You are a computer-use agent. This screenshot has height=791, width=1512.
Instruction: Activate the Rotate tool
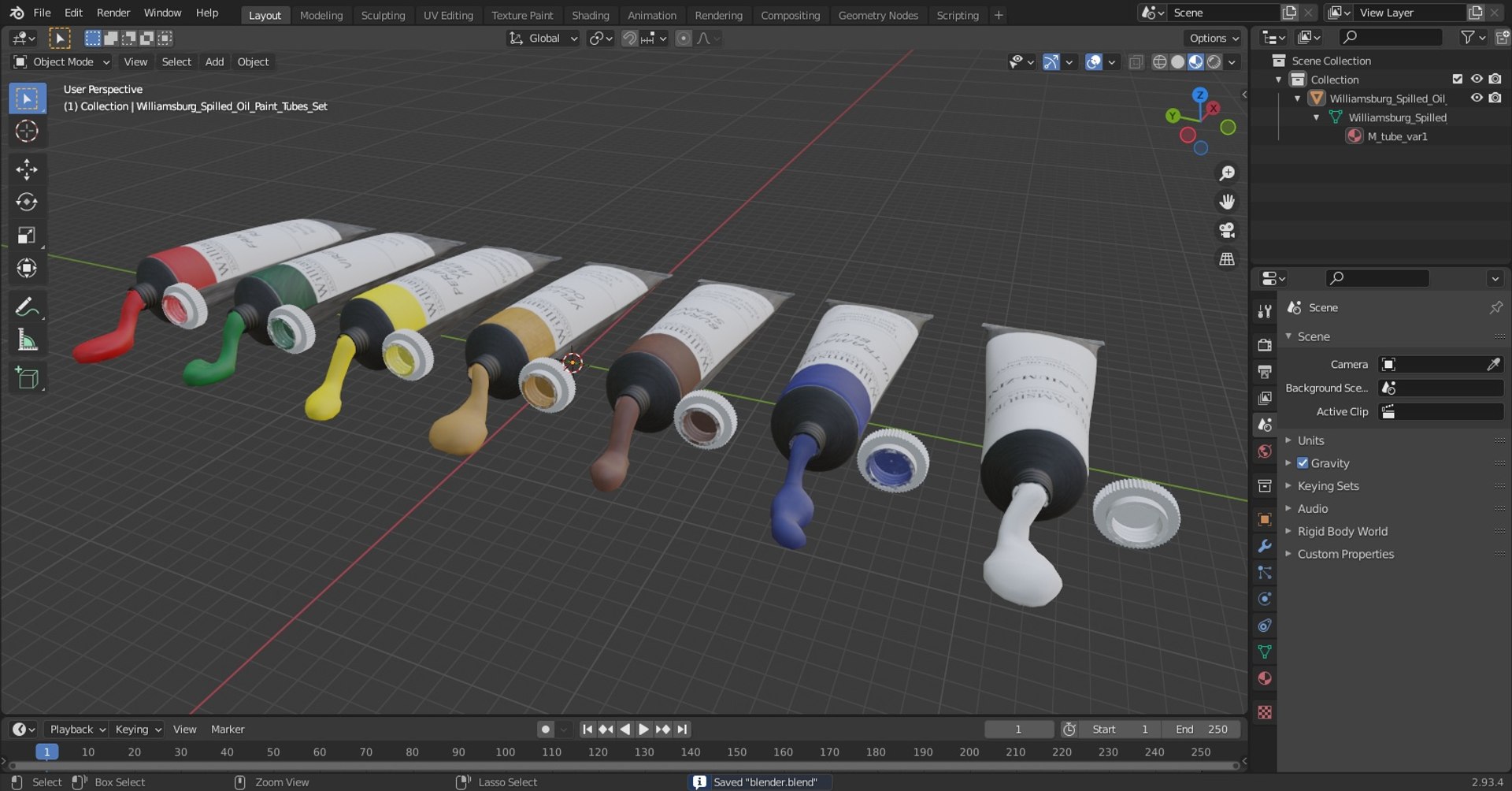(27, 202)
